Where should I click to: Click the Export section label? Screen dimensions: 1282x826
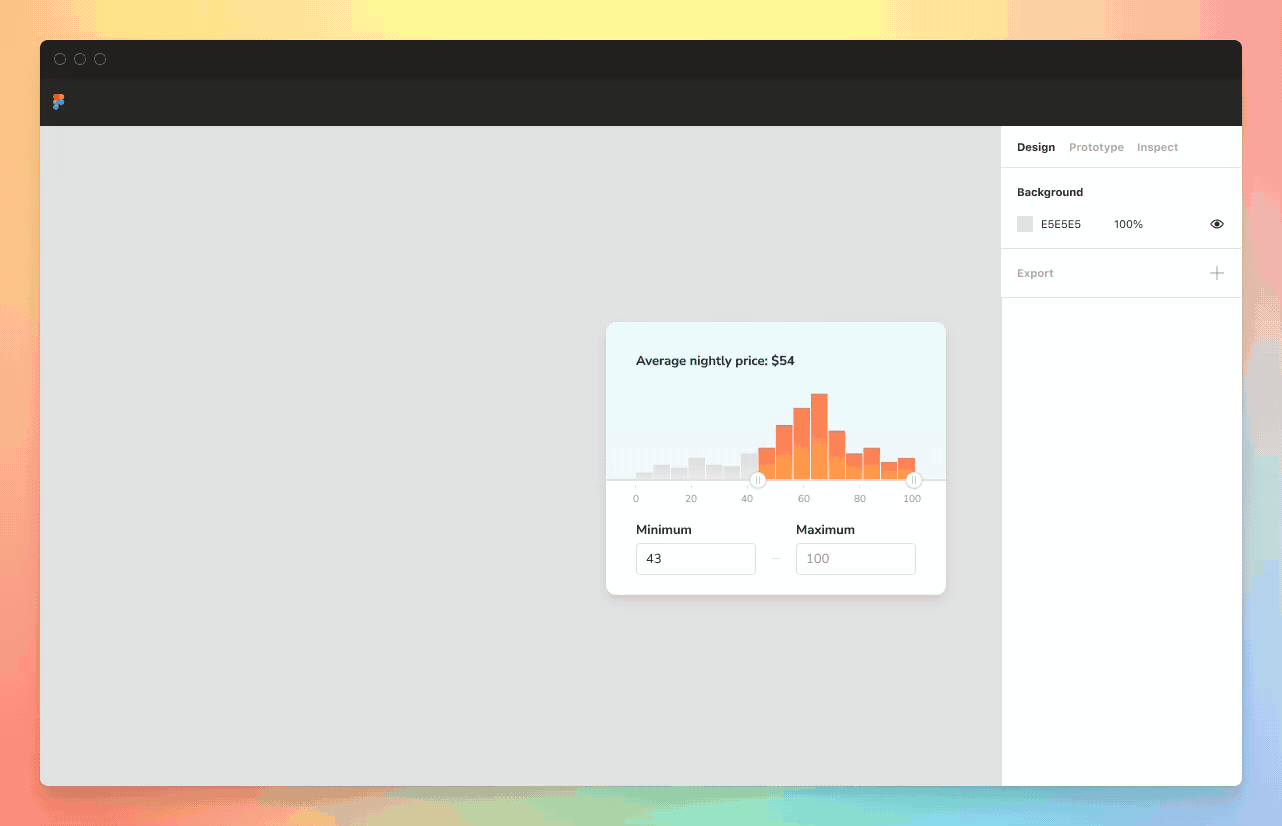point(1035,273)
